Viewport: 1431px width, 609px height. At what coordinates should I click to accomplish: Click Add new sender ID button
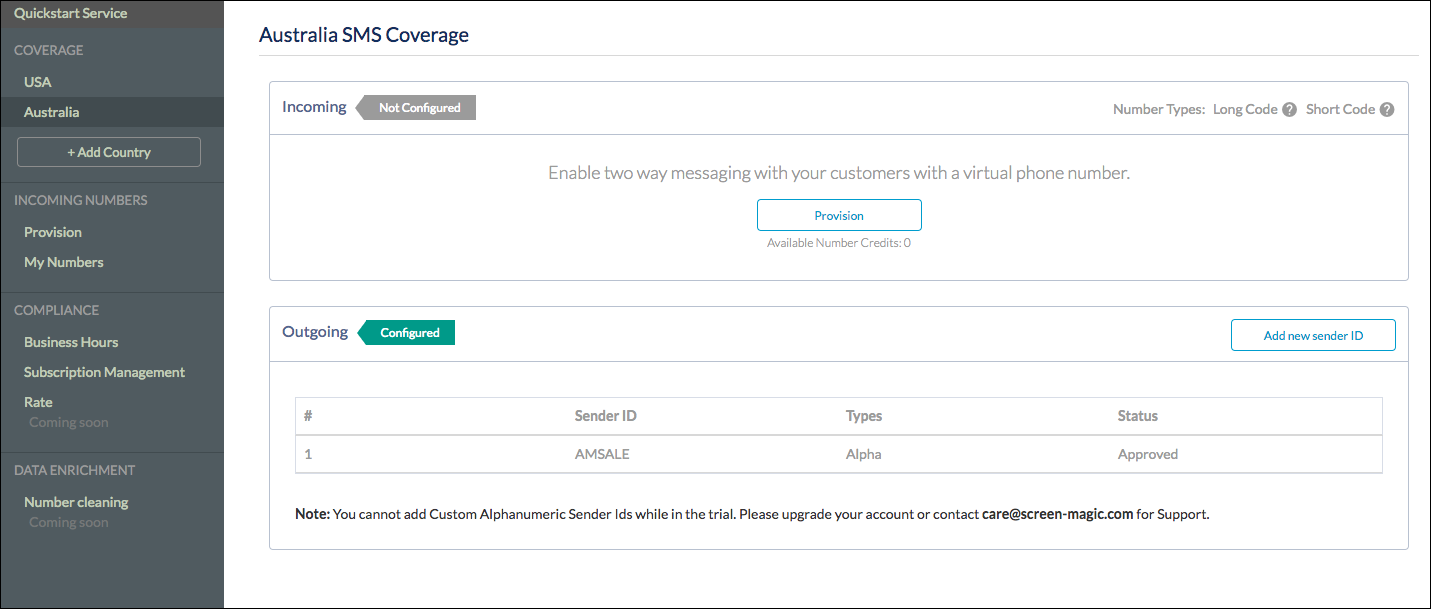point(1313,335)
